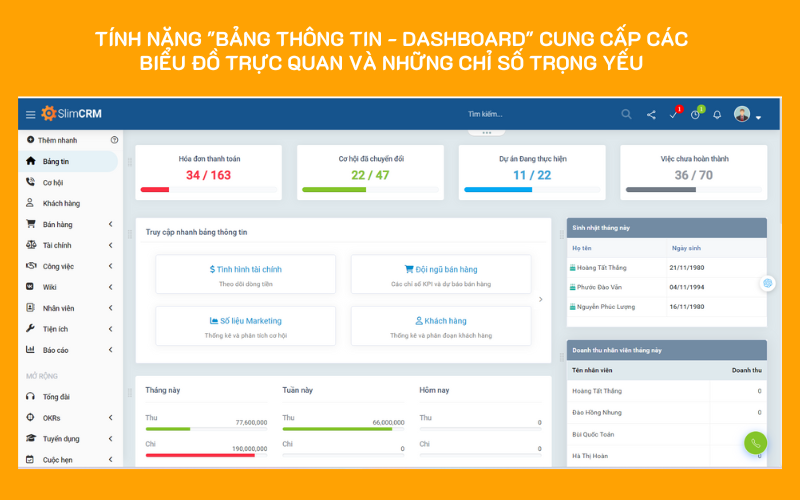The image size is (800, 500).
Task: Open the tasks checkmark notification icon
Action: [673, 114]
